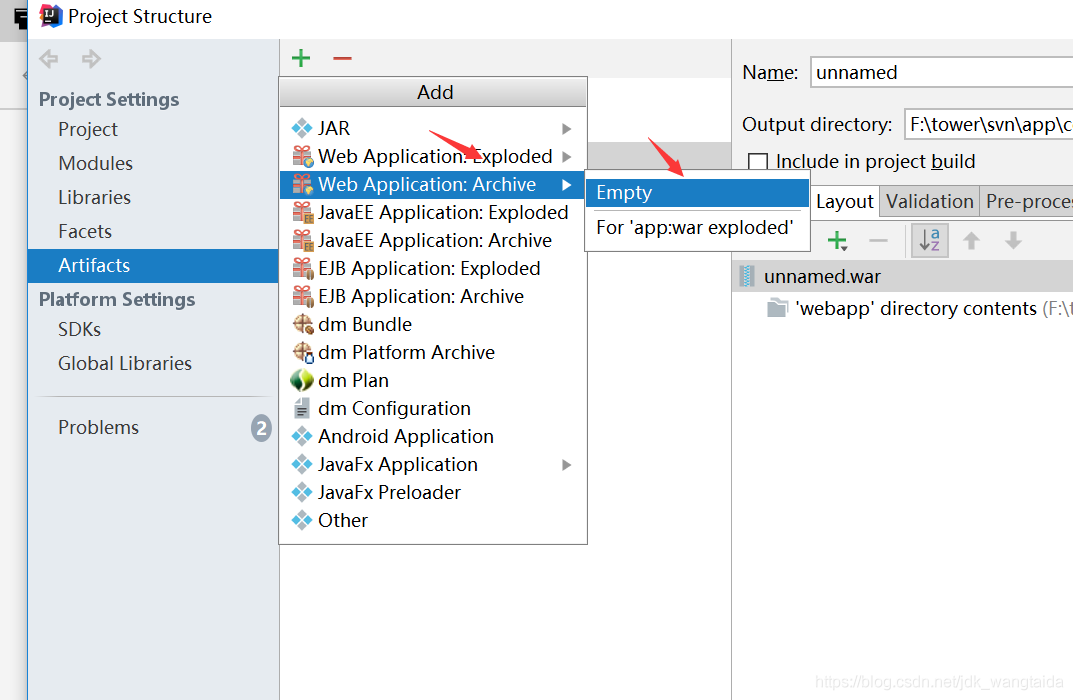Select For 'app:war exploded' option

coord(697,227)
